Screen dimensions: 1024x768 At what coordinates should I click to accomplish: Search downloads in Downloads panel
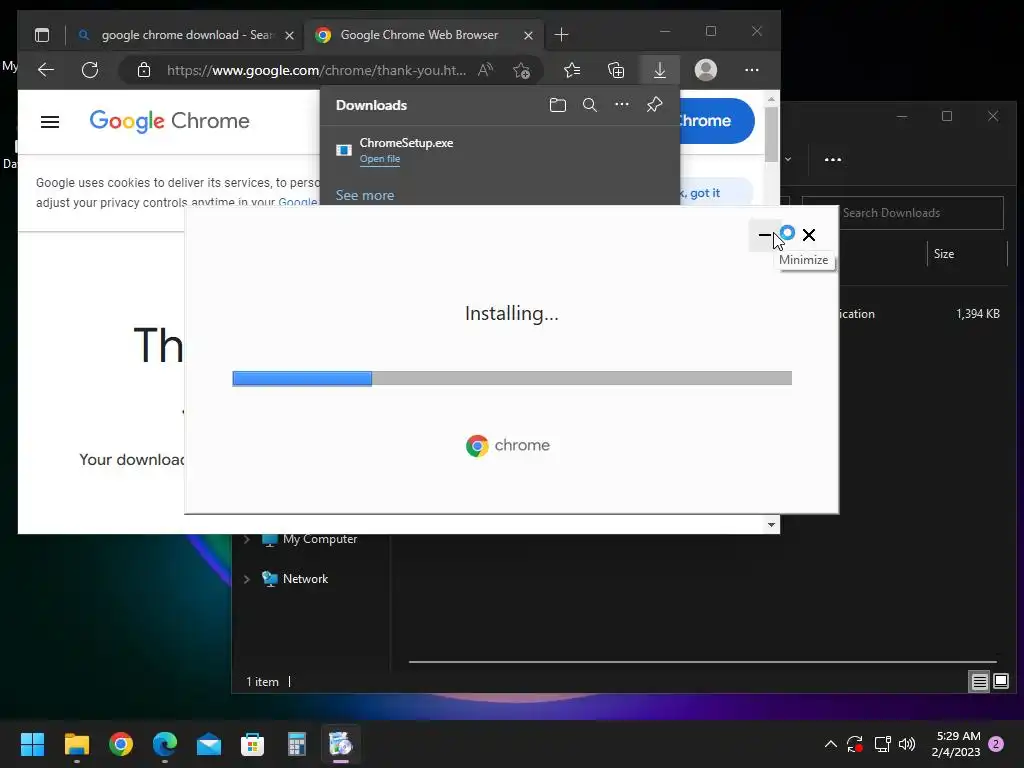point(590,105)
